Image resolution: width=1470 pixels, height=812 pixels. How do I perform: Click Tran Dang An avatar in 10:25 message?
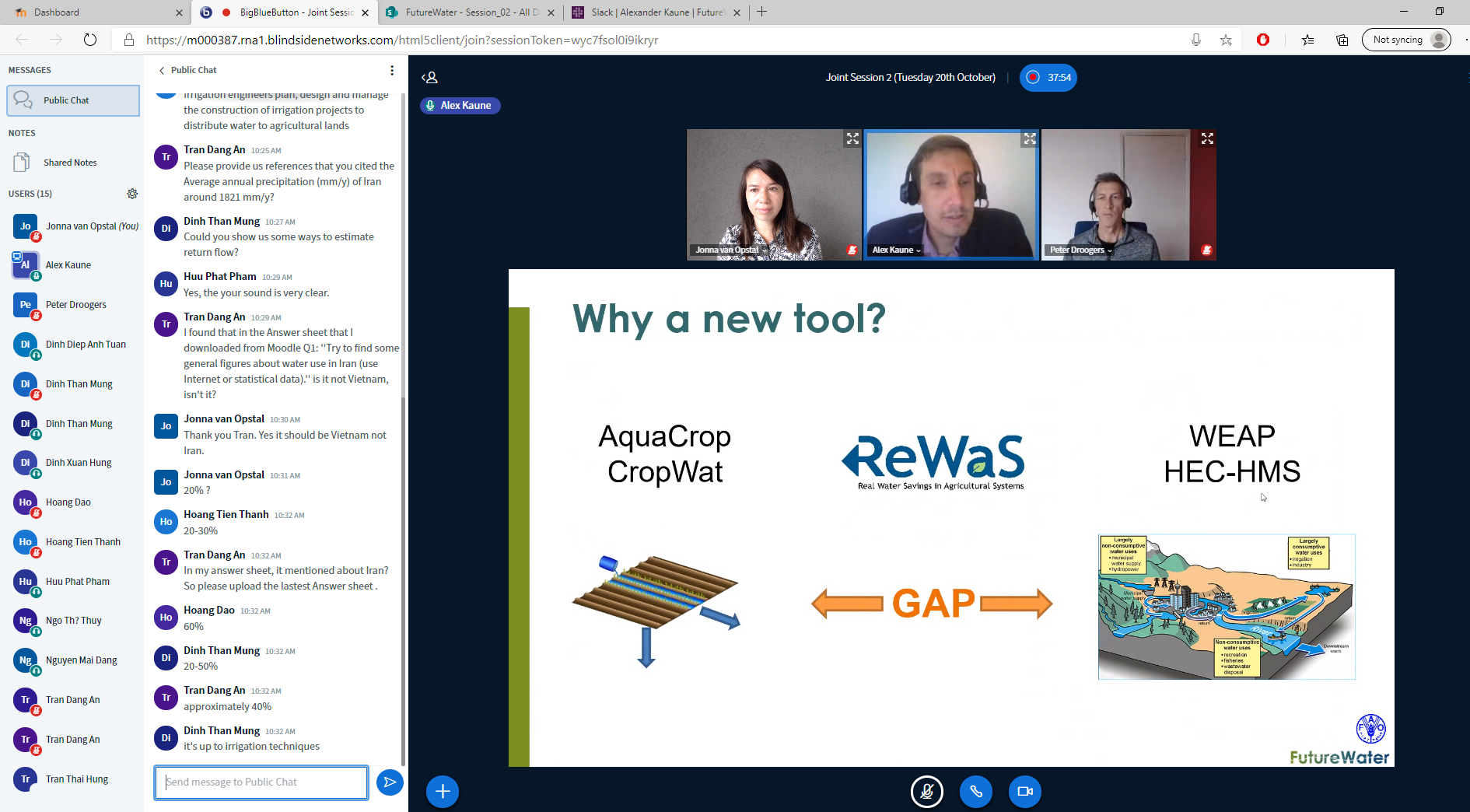coord(166,156)
